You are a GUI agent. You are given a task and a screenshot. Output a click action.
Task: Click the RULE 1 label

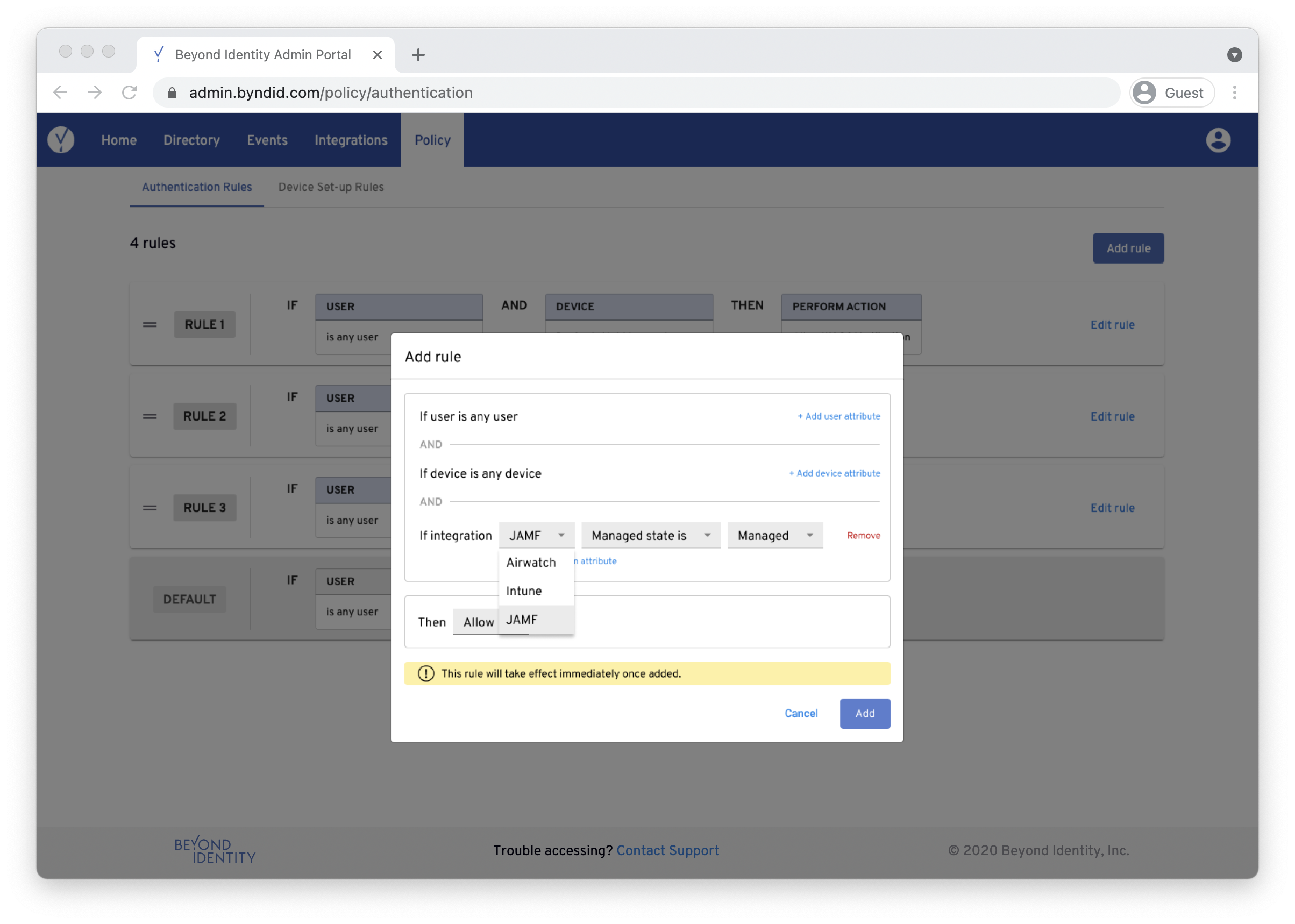[x=205, y=324]
